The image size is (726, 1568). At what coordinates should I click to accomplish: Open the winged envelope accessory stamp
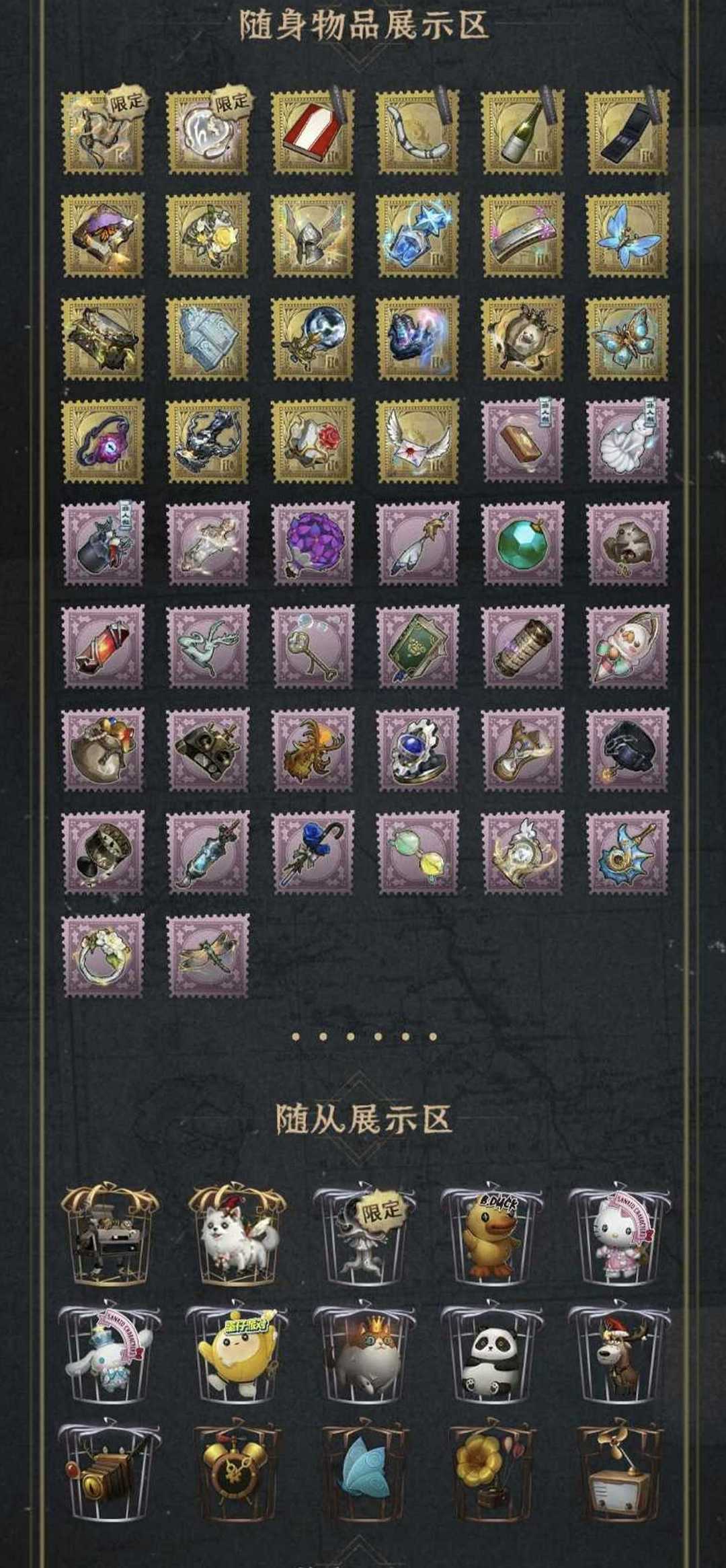418,441
